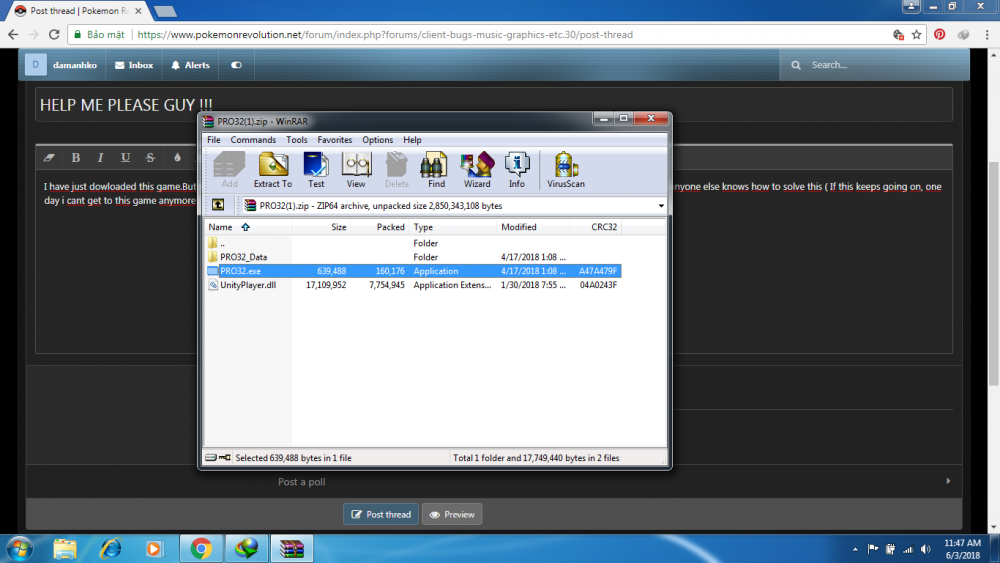Viewport: 1000px width, 563px height.
Task: Click the Test archive icon
Action: [316, 169]
